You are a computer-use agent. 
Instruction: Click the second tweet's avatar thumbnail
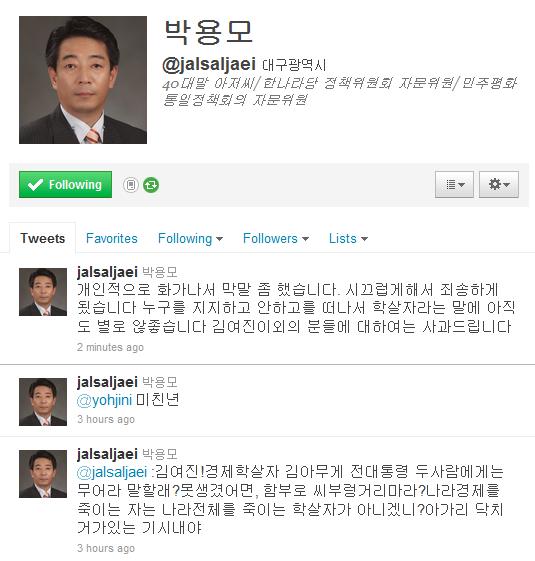[43, 402]
